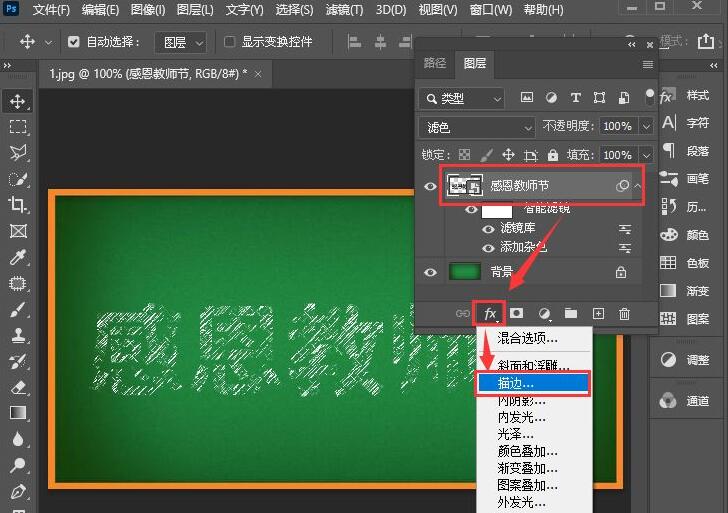Open the 样式 panel
Viewport: 728px width, 513px height.
pyautogui.click(x=685, y=96)
